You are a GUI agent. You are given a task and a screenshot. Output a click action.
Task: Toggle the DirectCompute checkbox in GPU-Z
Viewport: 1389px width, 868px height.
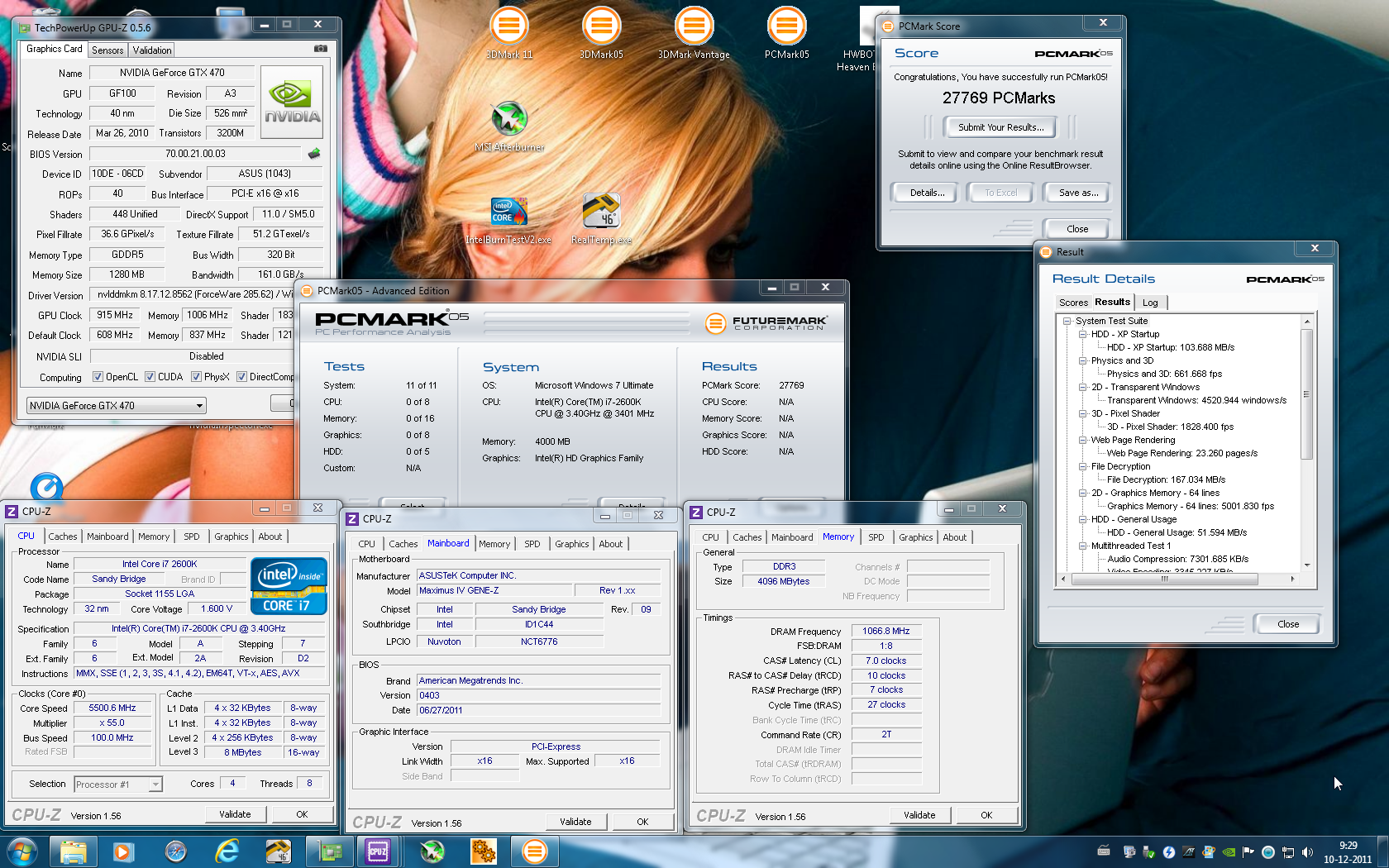[241, 377]
